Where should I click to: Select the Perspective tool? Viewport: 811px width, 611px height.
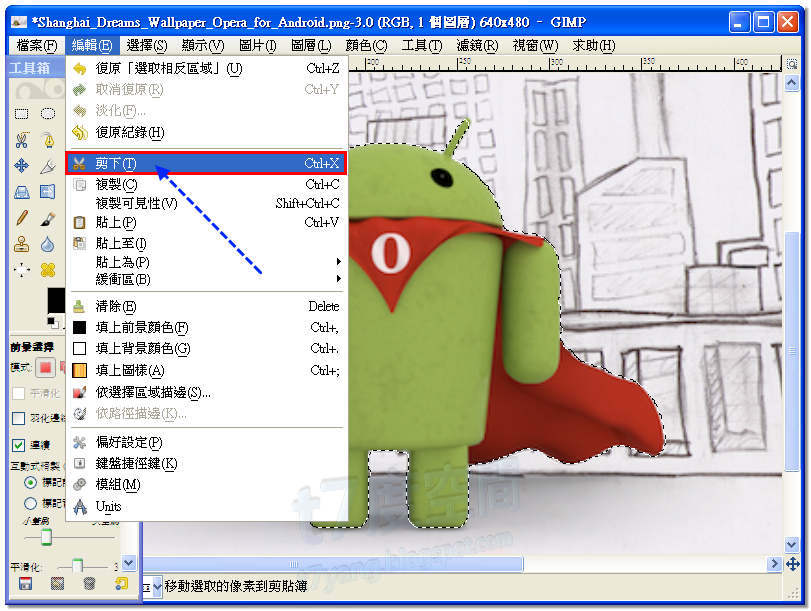pyautogui.click(x=21, y=192)
